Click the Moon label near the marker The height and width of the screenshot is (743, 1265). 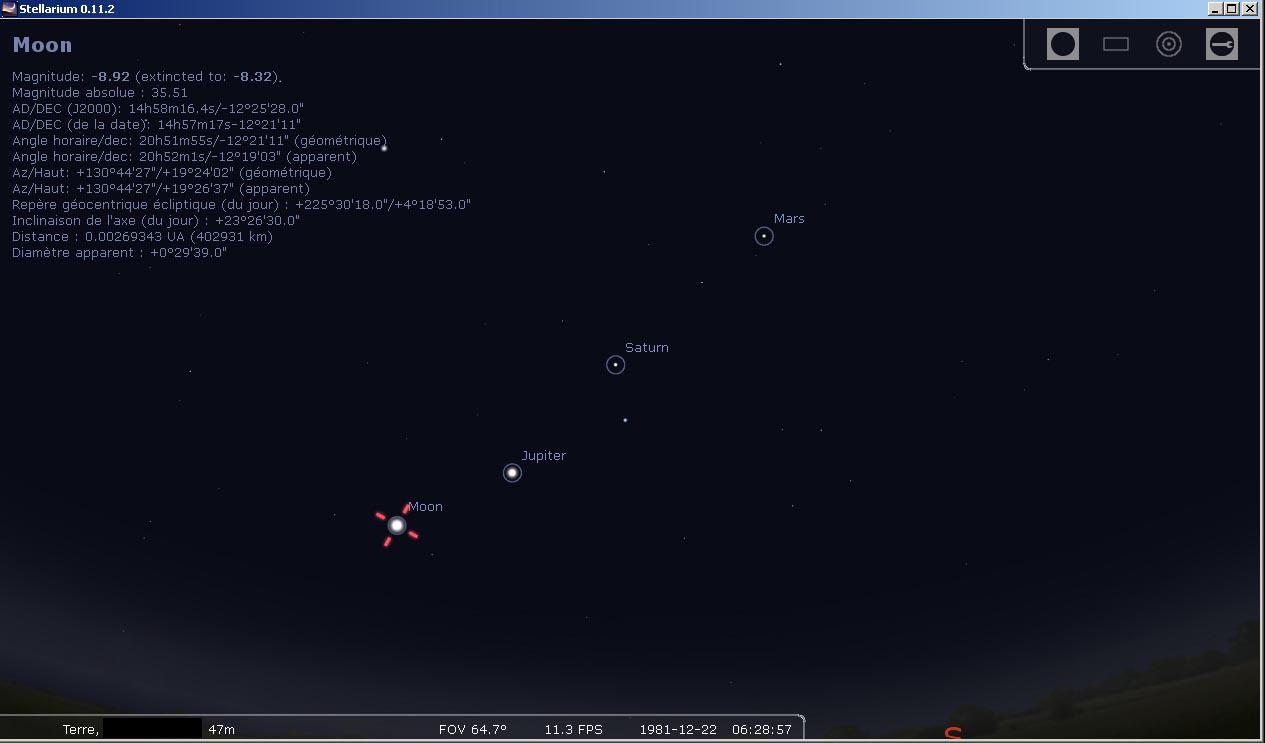tap(425, 507)
